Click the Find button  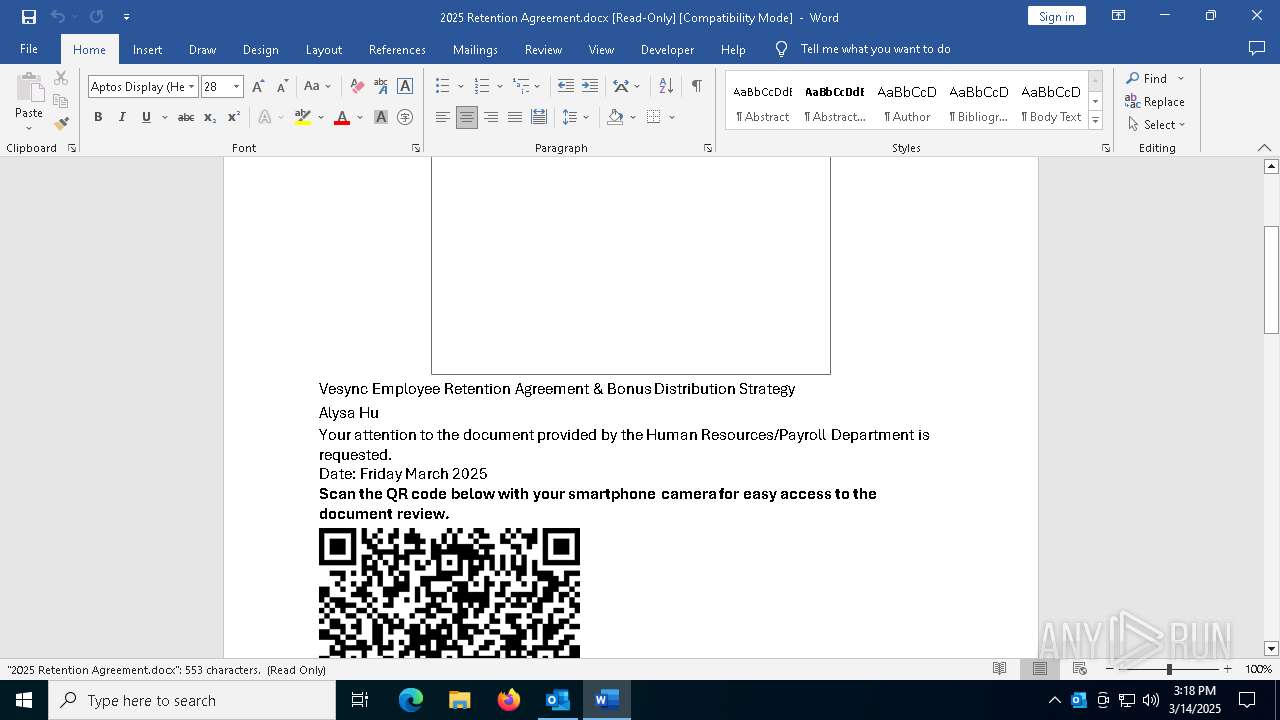1147,78
